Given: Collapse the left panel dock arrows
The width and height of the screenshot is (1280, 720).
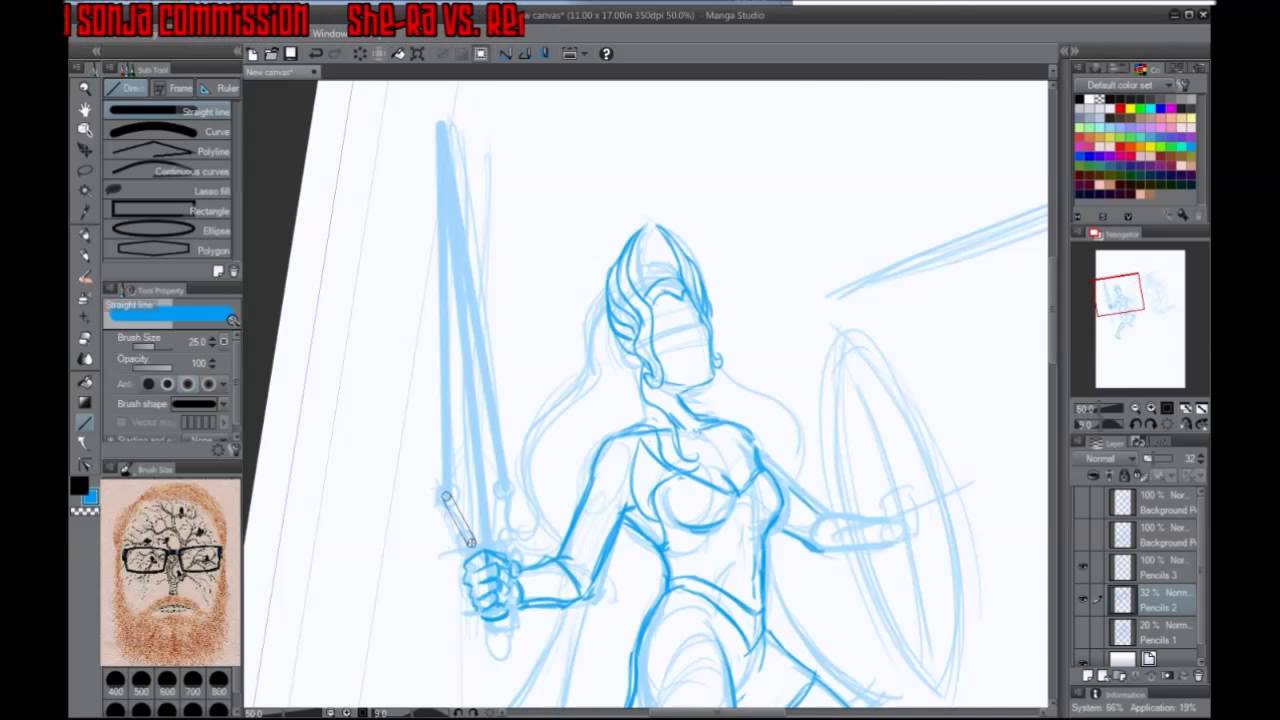Looking at the screenshot, I should click(96, 51).
